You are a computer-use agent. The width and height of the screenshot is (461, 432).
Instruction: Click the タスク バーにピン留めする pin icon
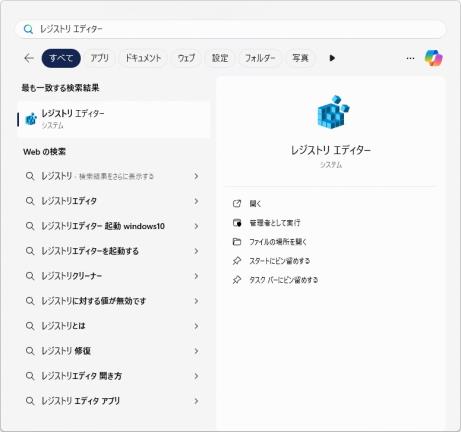click(x=237, y=280)
